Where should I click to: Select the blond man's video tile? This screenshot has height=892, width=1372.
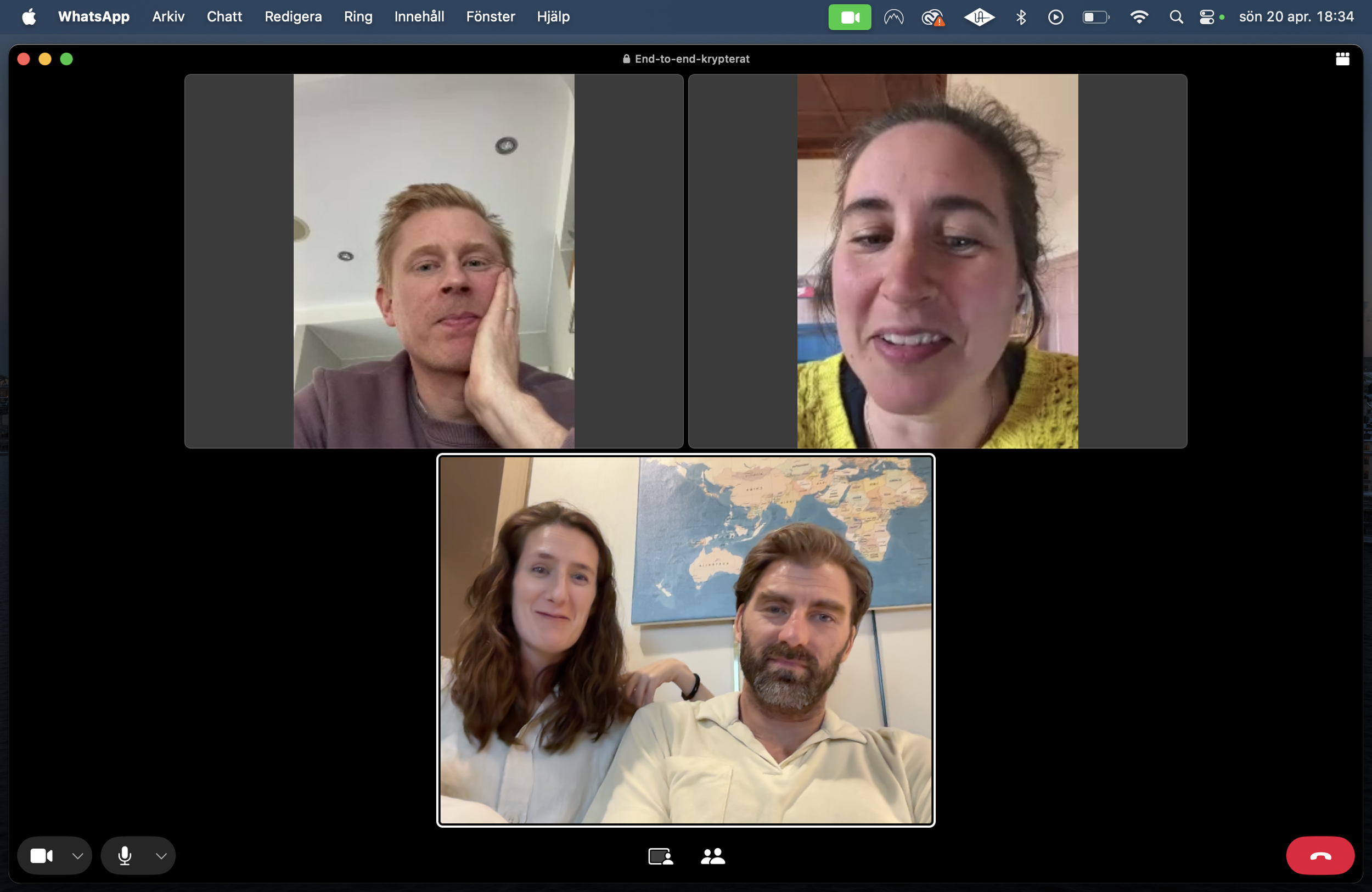(434, 261)
